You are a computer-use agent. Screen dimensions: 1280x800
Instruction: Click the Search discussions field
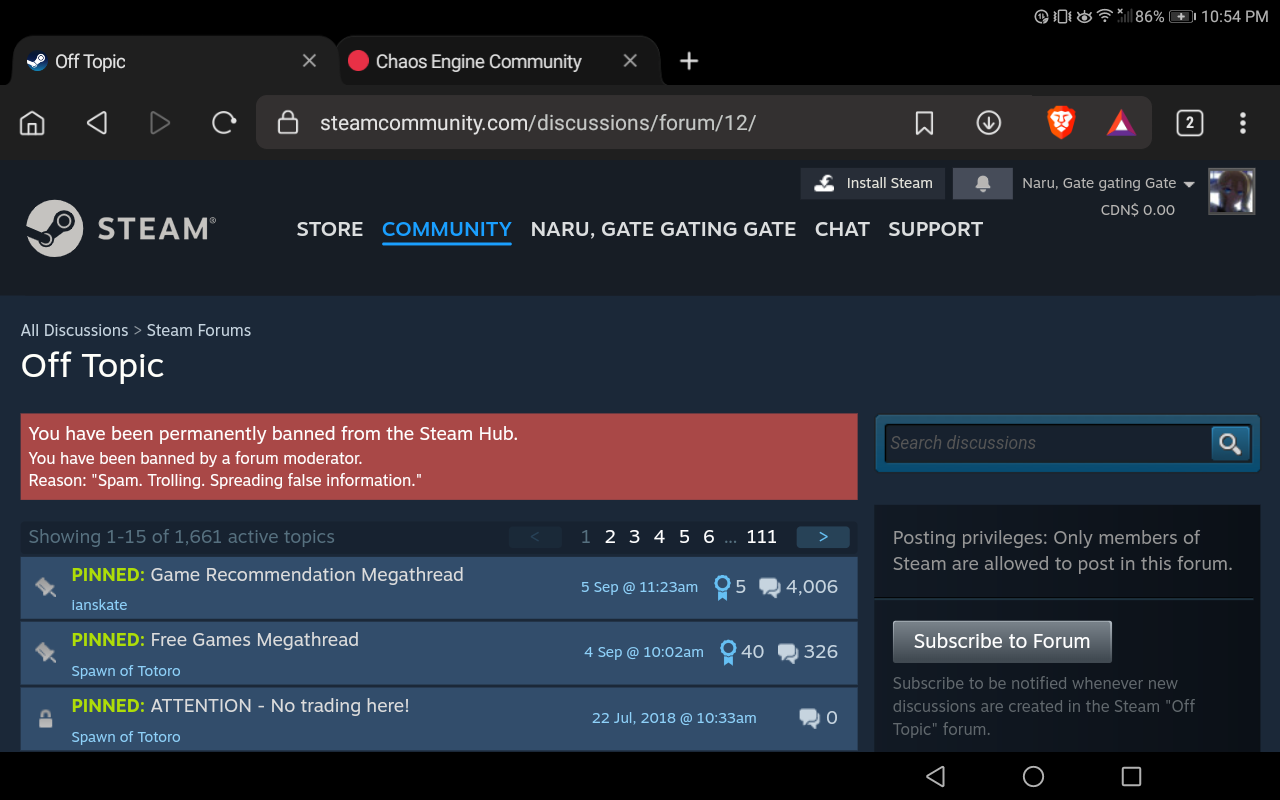coord(1046,443)
